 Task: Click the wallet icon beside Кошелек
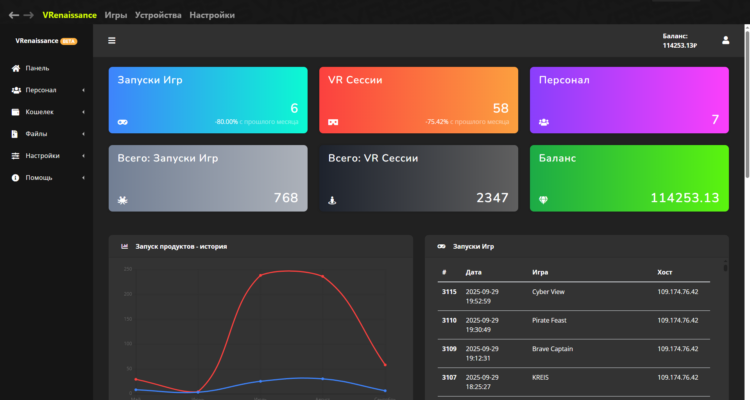[16, 112]
